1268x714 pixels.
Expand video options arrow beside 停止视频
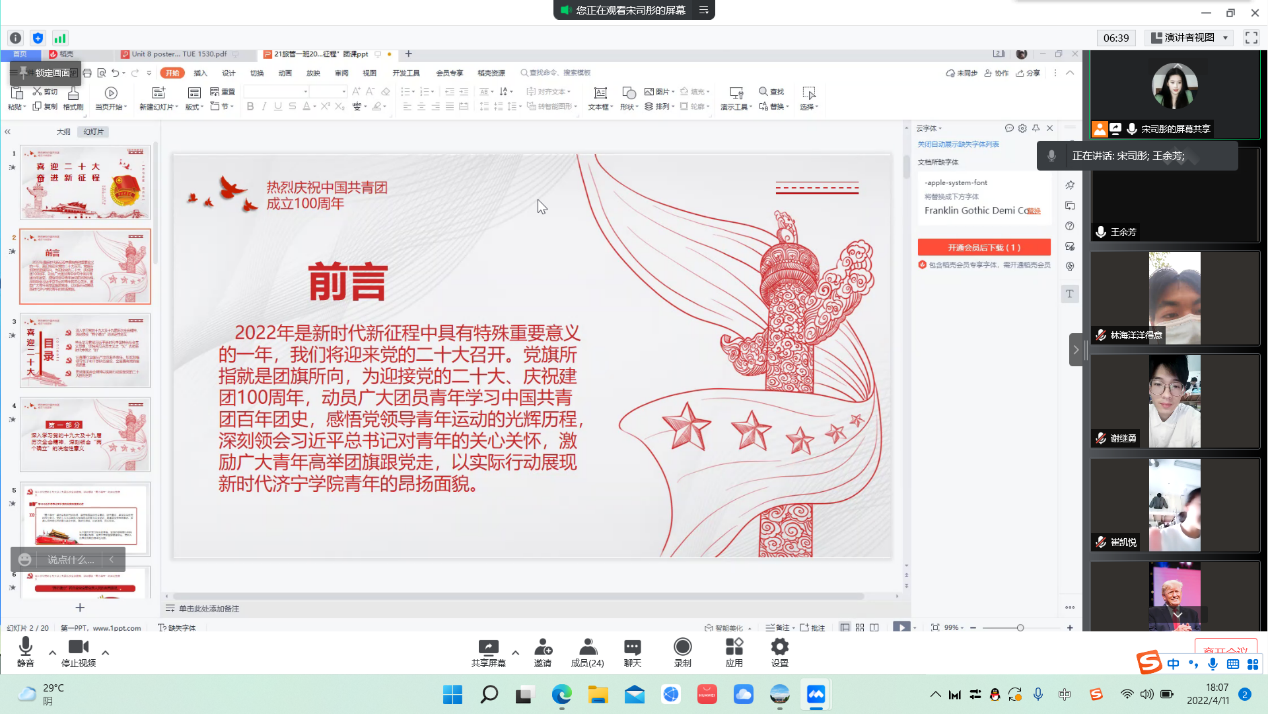[105, 652]
